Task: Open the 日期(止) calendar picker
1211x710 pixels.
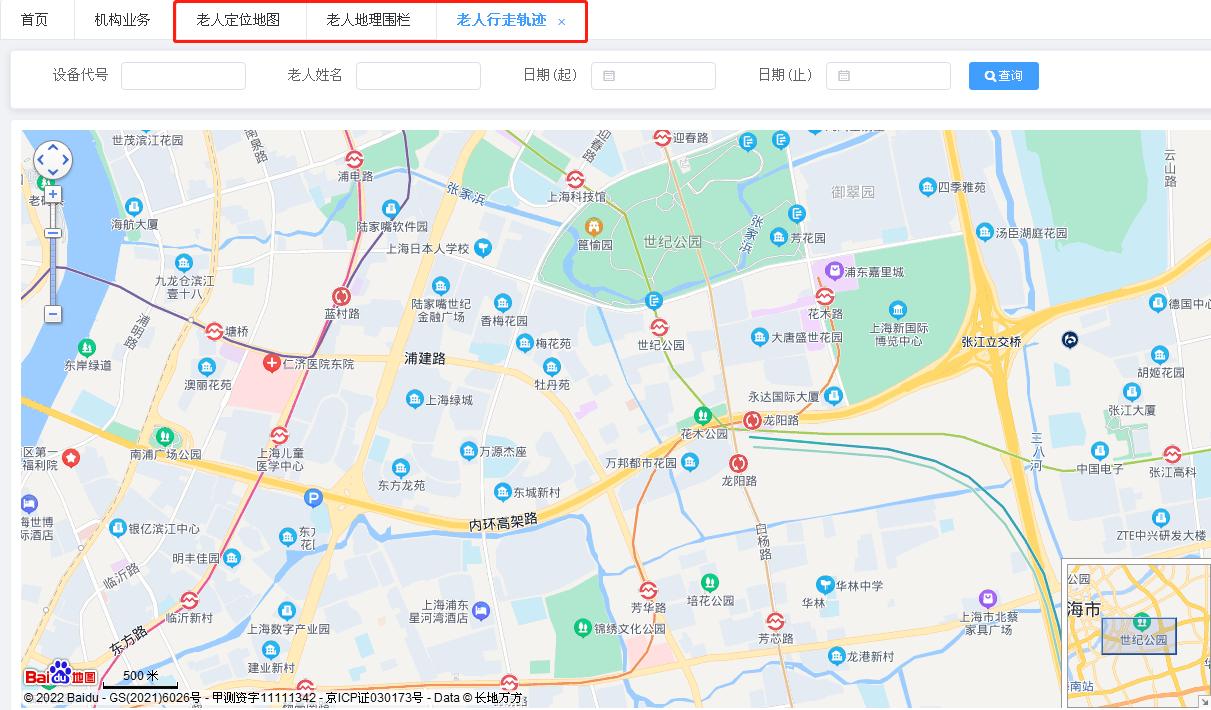Action: (845, 75)
